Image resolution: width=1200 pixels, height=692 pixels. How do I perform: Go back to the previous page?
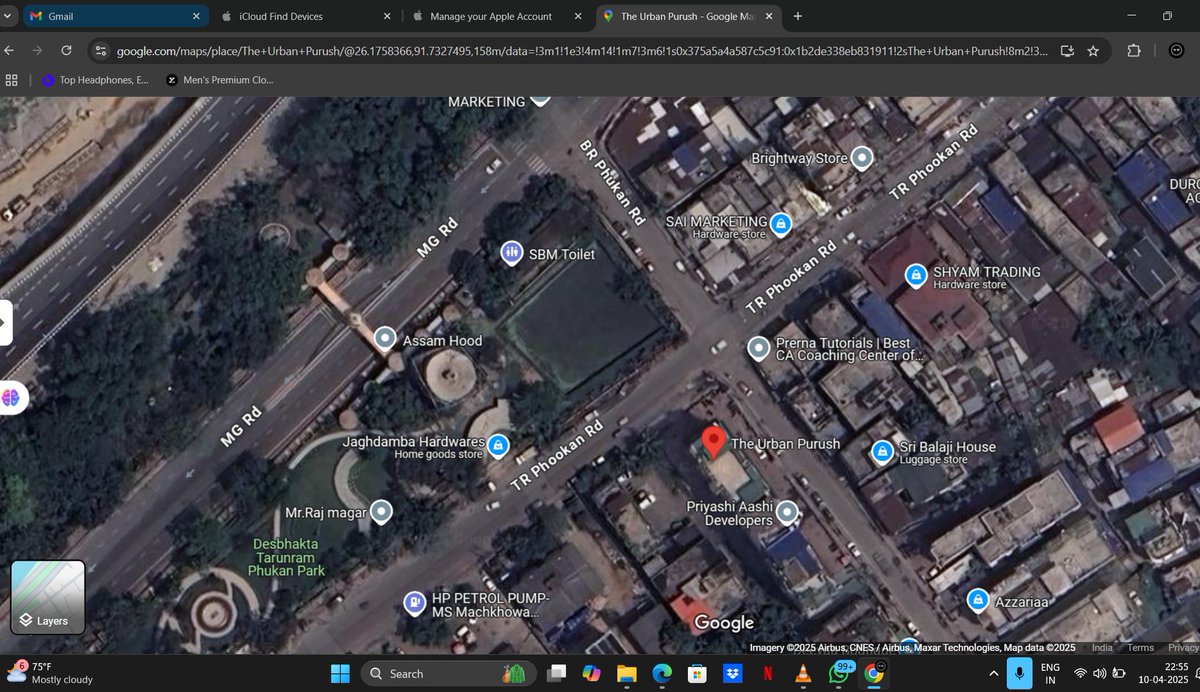(x=9, y=50)
